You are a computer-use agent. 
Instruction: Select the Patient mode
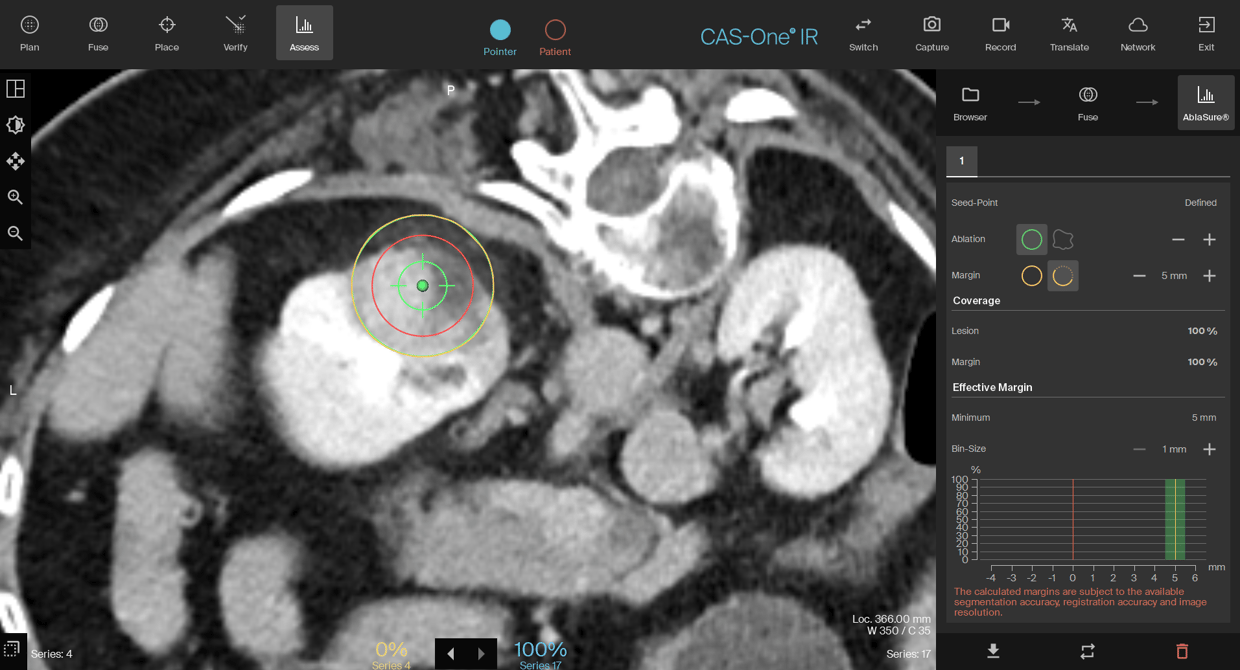555,37
